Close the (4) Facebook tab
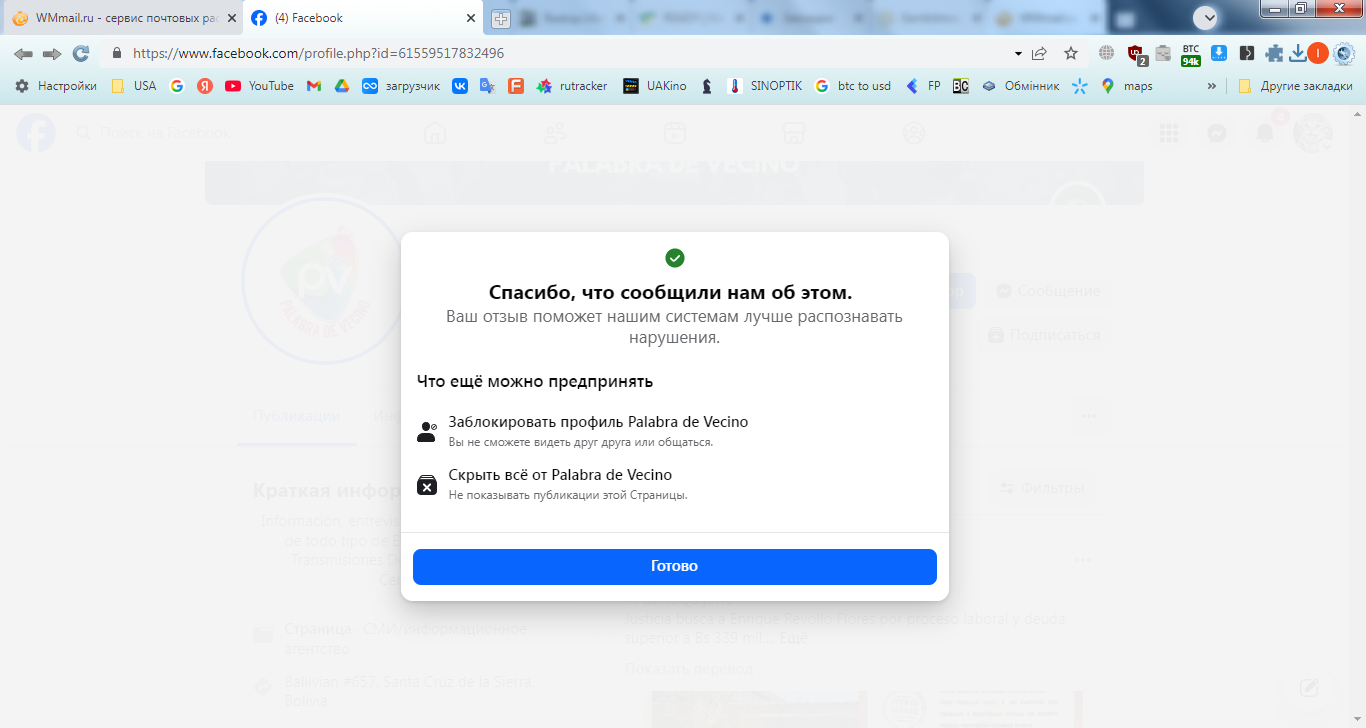Viewport: 1366px width, 728px height. pyautogui.click(x=470, y=18)
